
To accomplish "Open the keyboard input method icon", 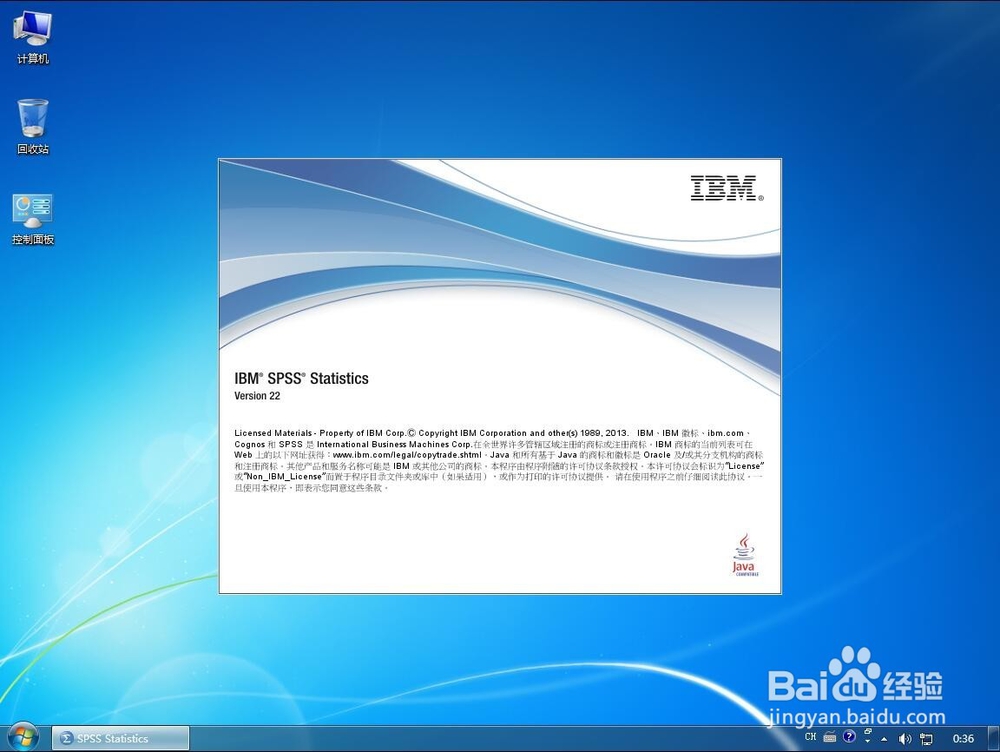I will 830,737.
